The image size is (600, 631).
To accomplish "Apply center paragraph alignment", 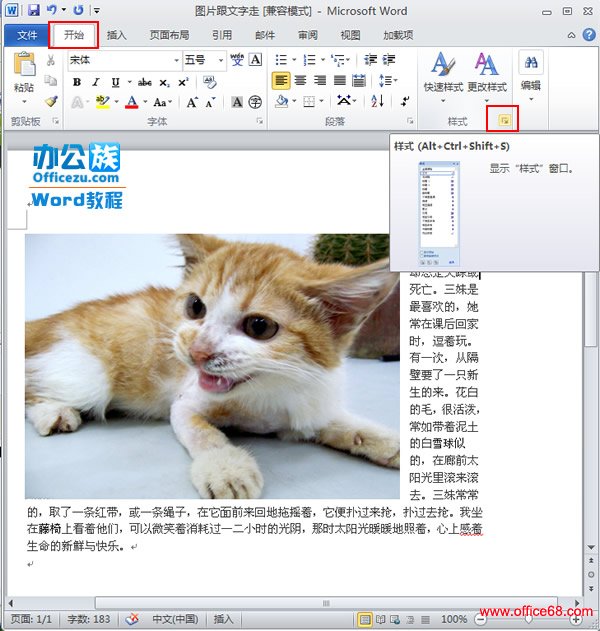I will [301, 81].
